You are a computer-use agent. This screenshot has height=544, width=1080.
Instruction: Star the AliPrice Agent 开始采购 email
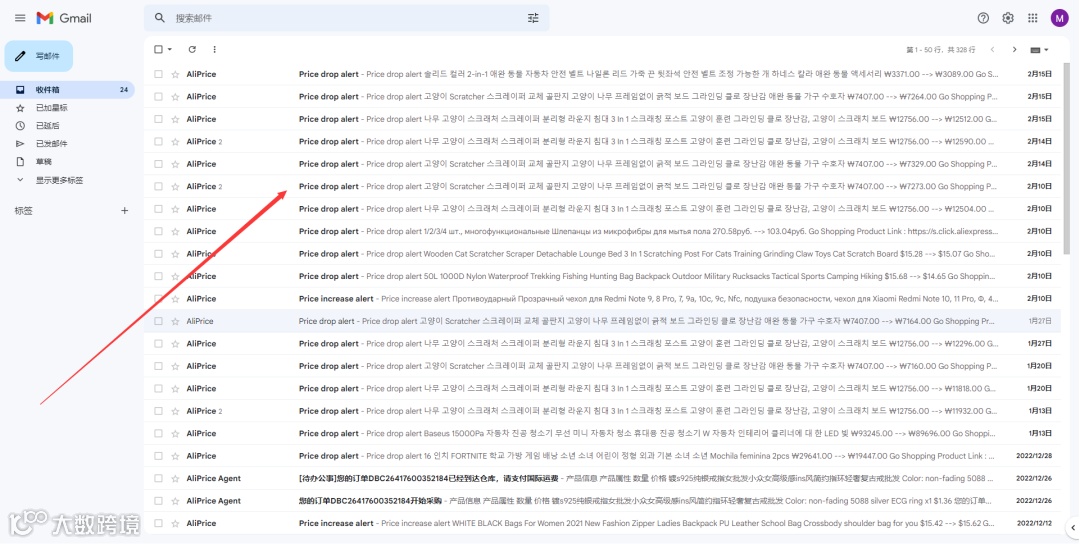(175, 501)
